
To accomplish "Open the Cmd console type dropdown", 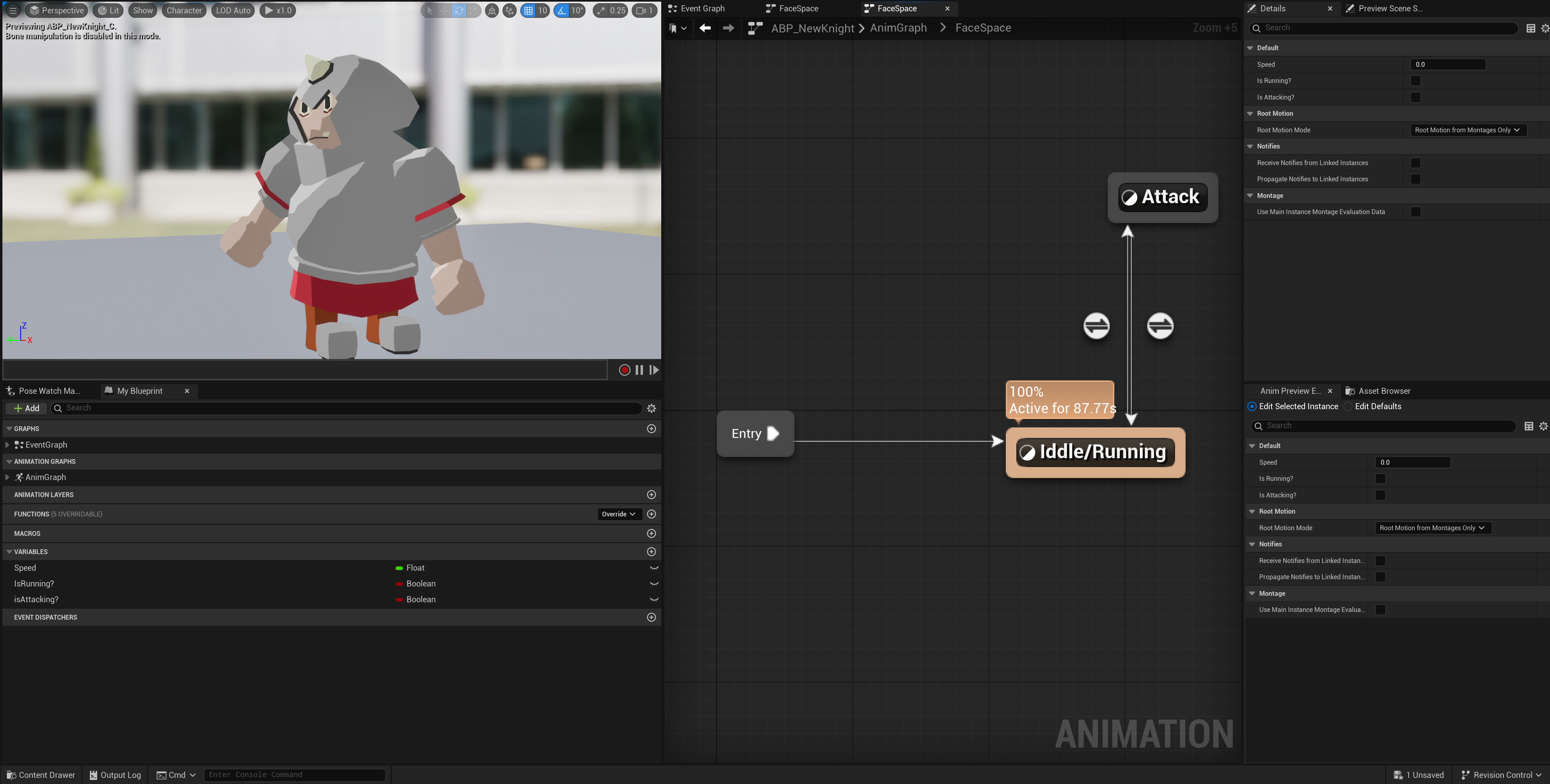I will click(176, 775).
